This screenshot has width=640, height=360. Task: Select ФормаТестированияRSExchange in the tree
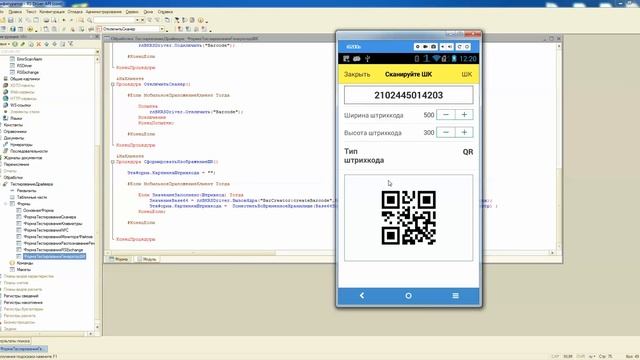coord(53,249)
